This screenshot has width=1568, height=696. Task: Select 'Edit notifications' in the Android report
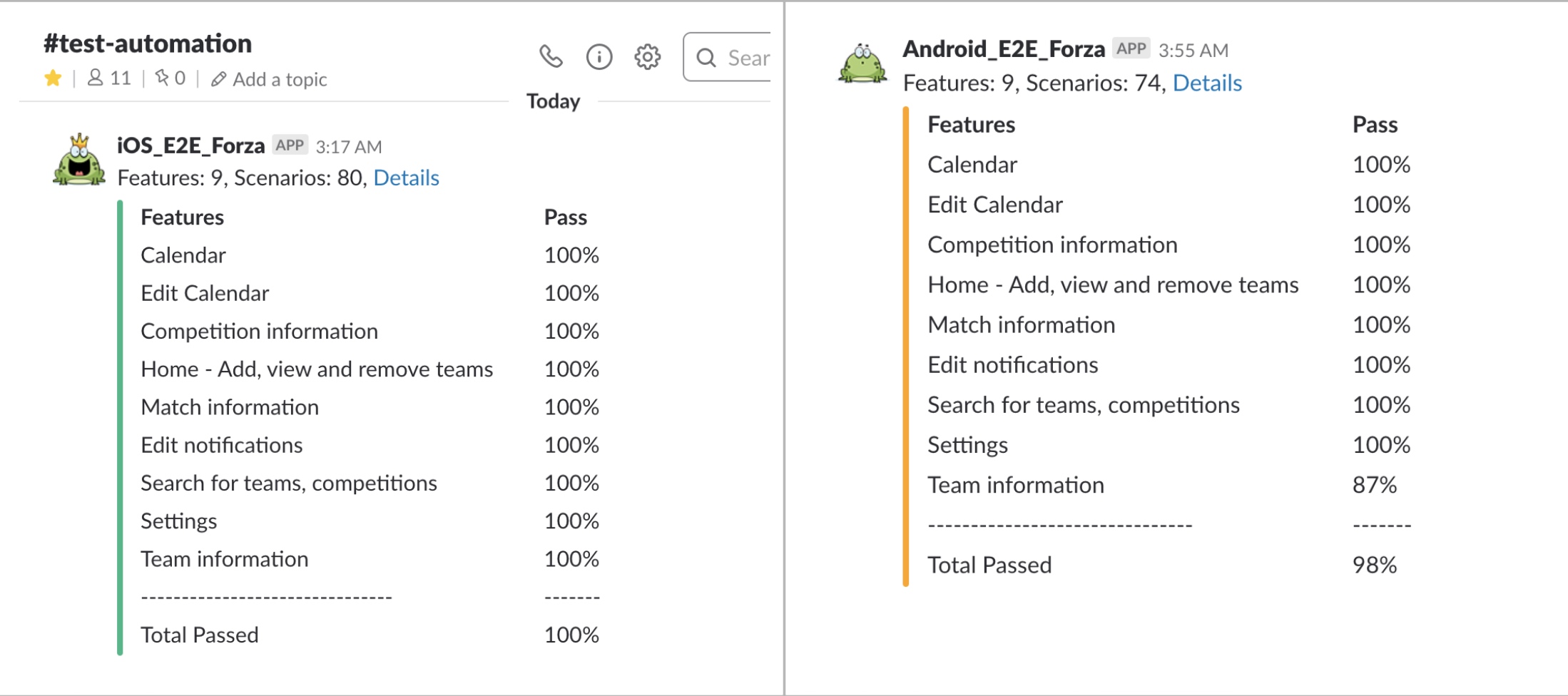point(1013,365)
